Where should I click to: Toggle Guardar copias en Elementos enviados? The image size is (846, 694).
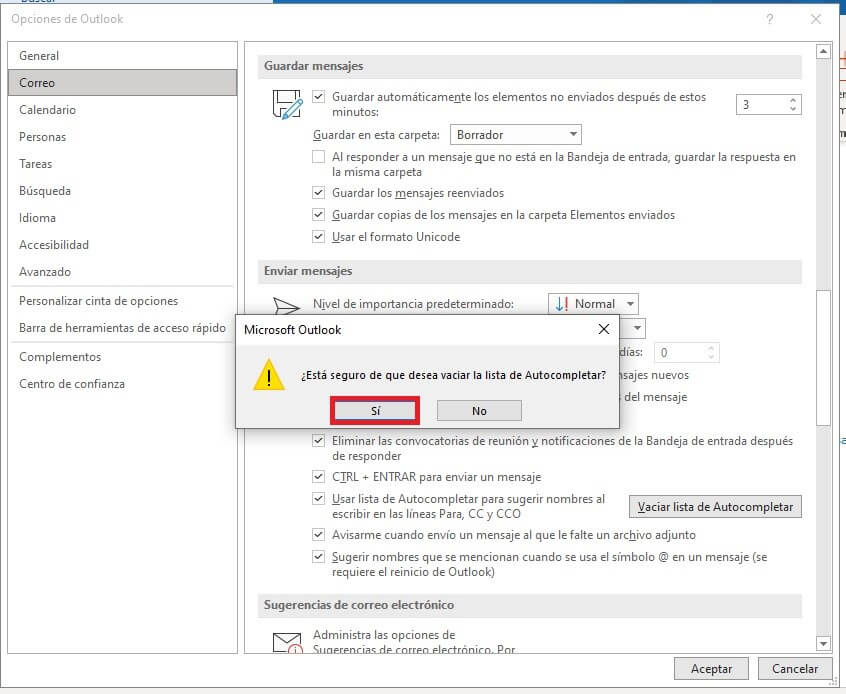pos(318,215)
